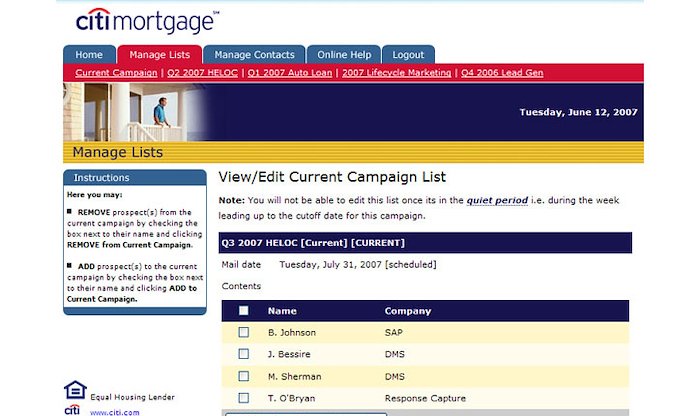Screen dimensions: 700x416
Task: Open the Current Campaign link
Action: pyautogui.click(x=116, y=73)
